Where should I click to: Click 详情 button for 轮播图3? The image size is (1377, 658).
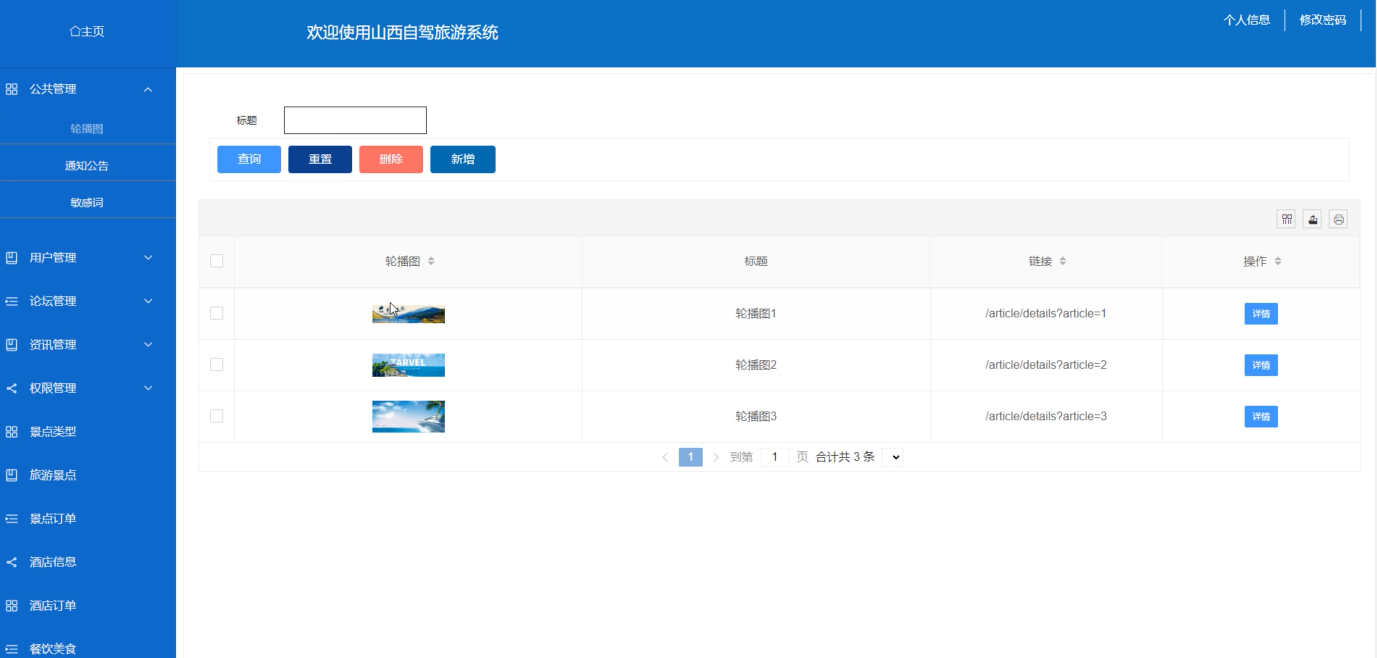[1261, 417]
